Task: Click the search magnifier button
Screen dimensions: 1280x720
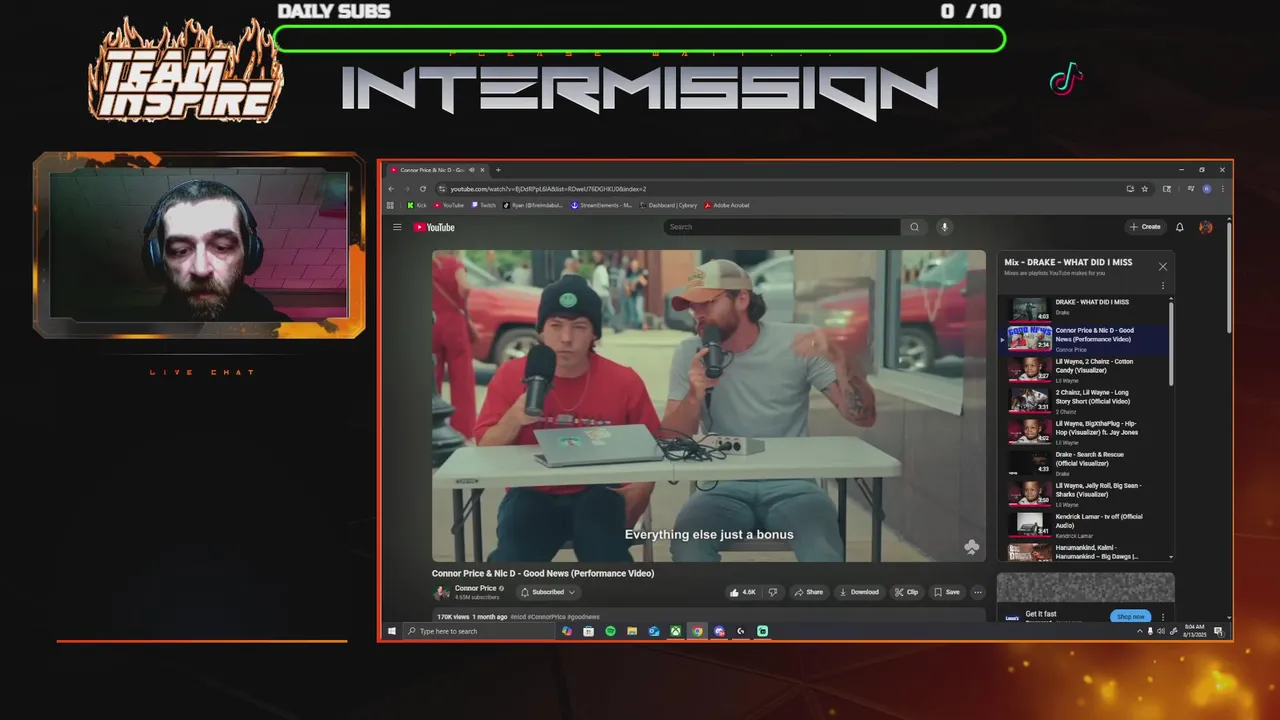Action: point(914,227)
